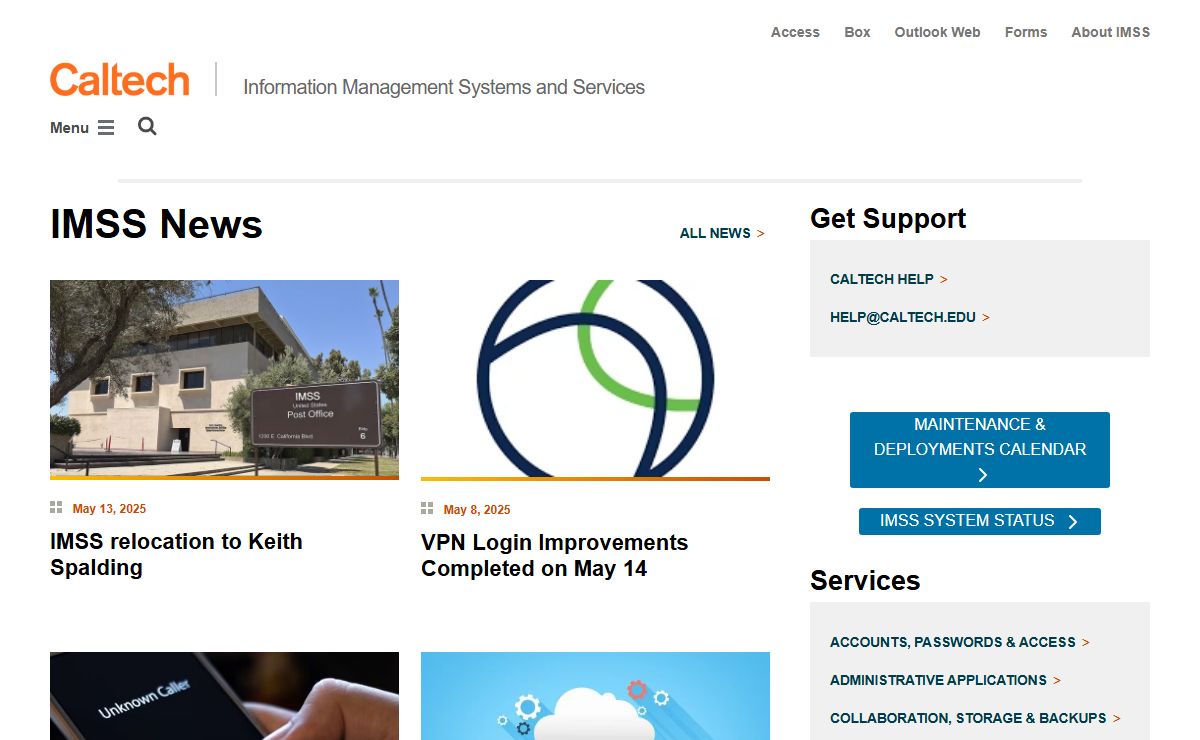The image size is (1200, 740).
Task: Click grid icon beside May 8 date
Action: pos(427,509)
